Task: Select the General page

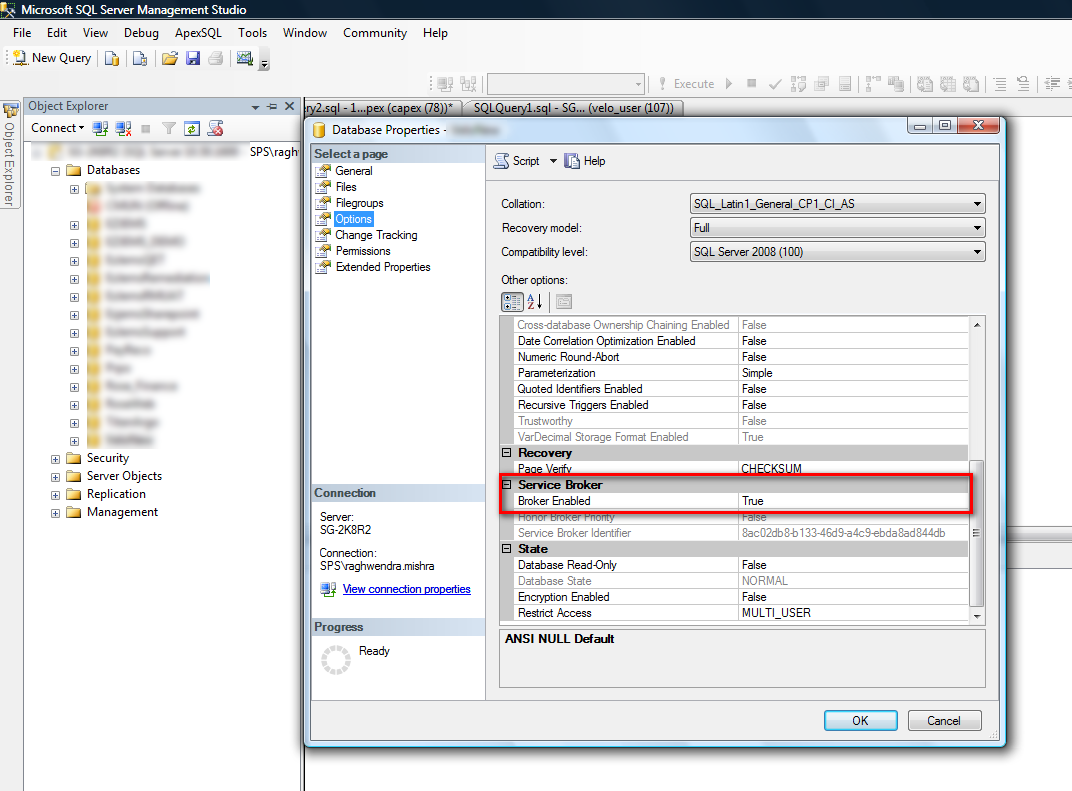Action: click(353, 171)
